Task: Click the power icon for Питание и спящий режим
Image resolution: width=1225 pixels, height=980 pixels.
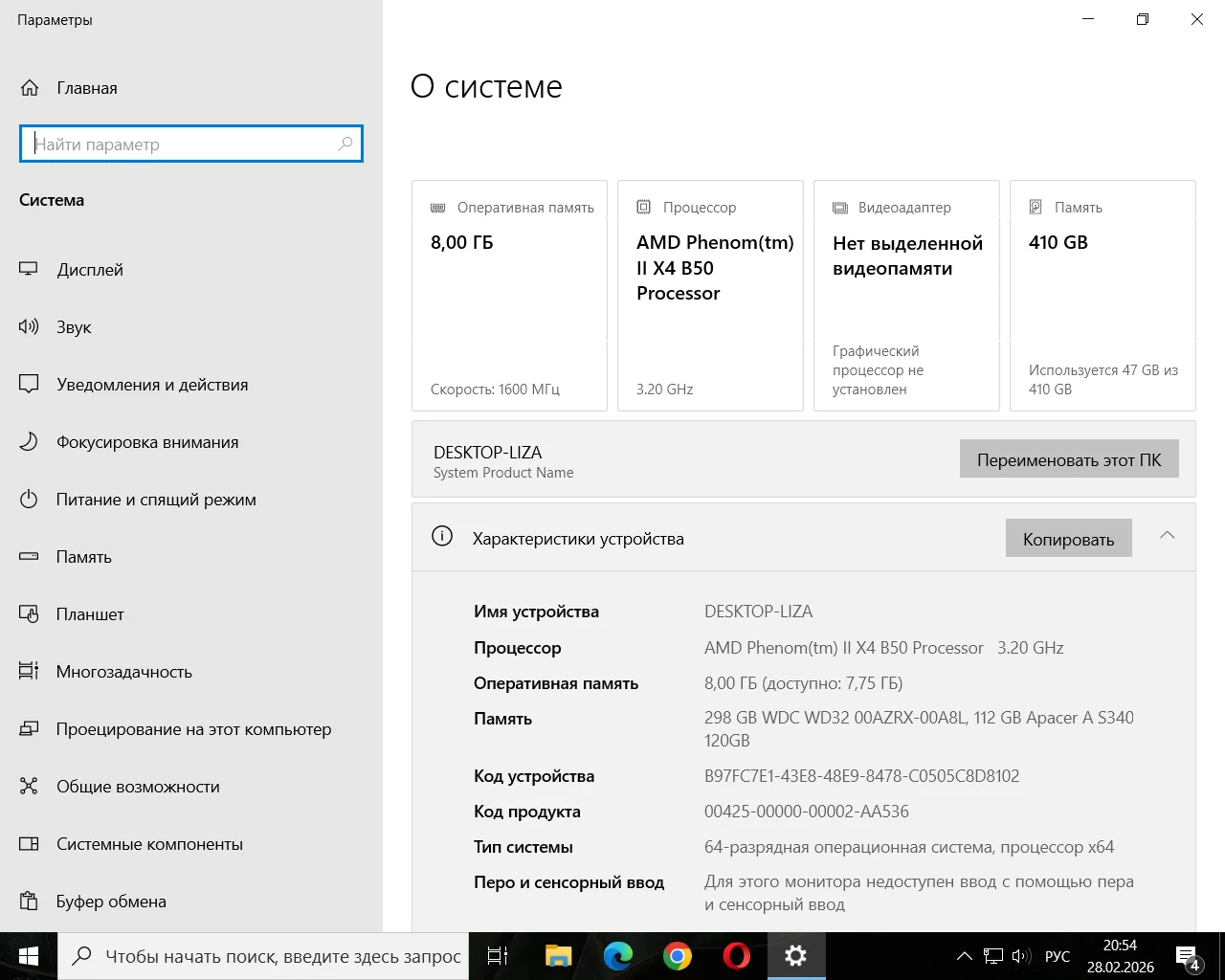Action: point(29,500)
